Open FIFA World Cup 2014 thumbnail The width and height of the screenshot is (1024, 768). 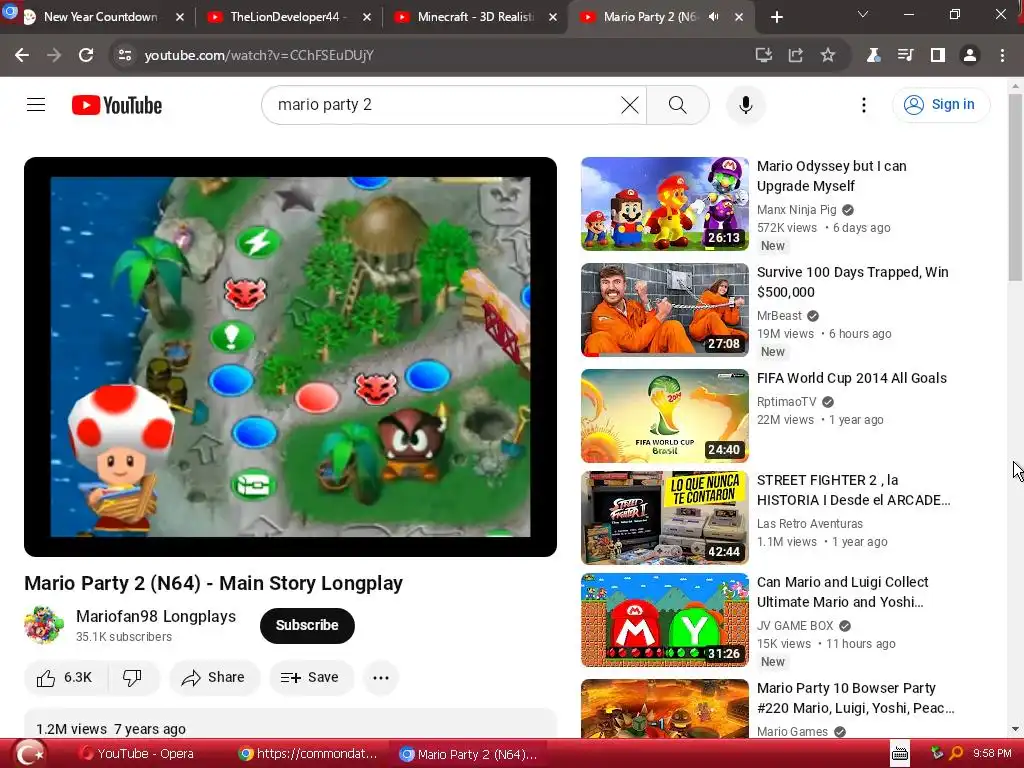665,416
